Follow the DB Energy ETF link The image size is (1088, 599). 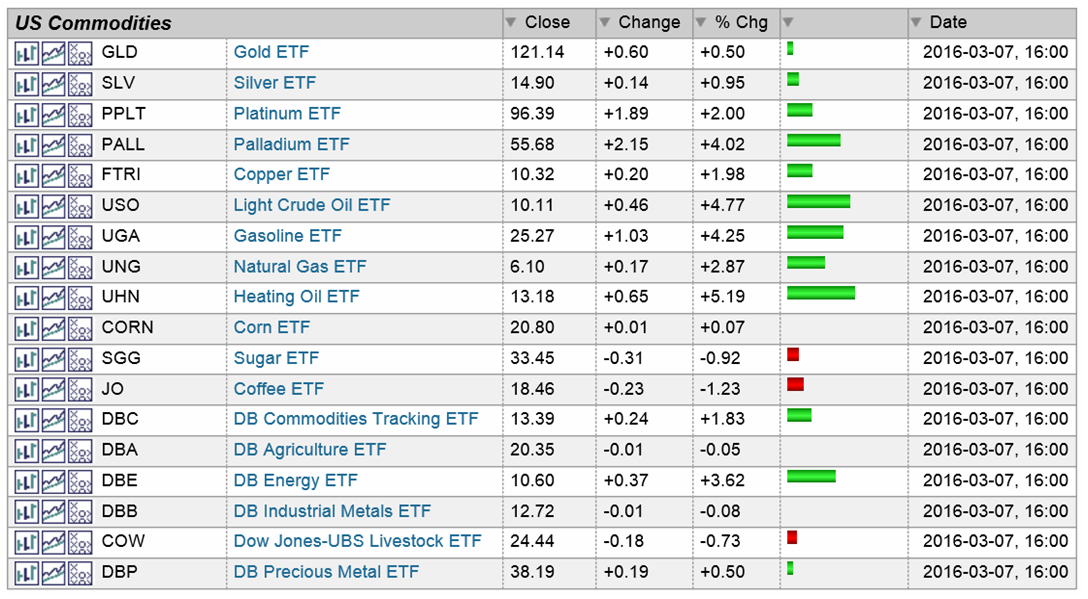click(295, 480)
